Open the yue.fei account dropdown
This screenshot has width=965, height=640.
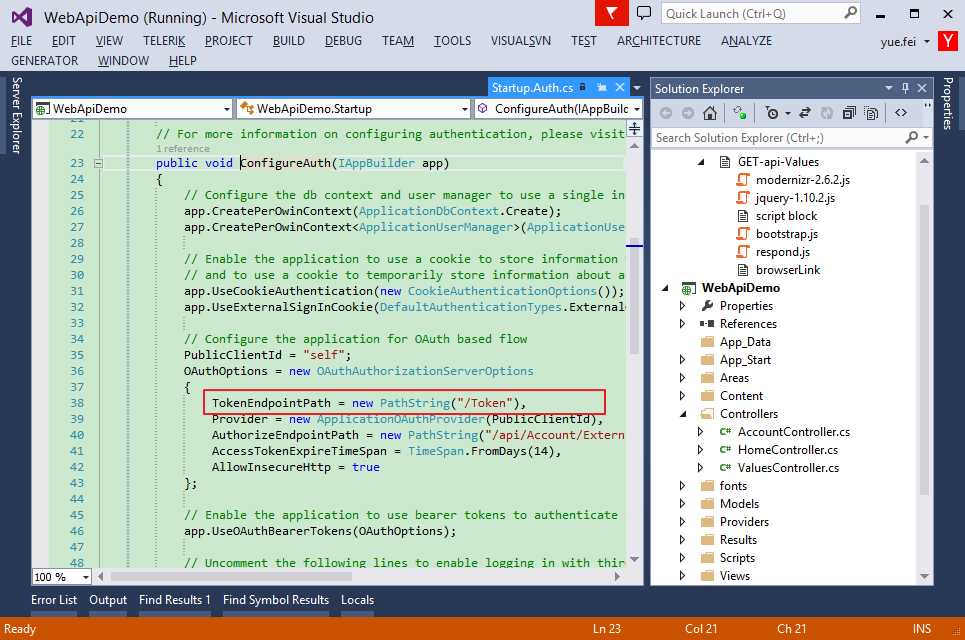[x=926, y=42]
